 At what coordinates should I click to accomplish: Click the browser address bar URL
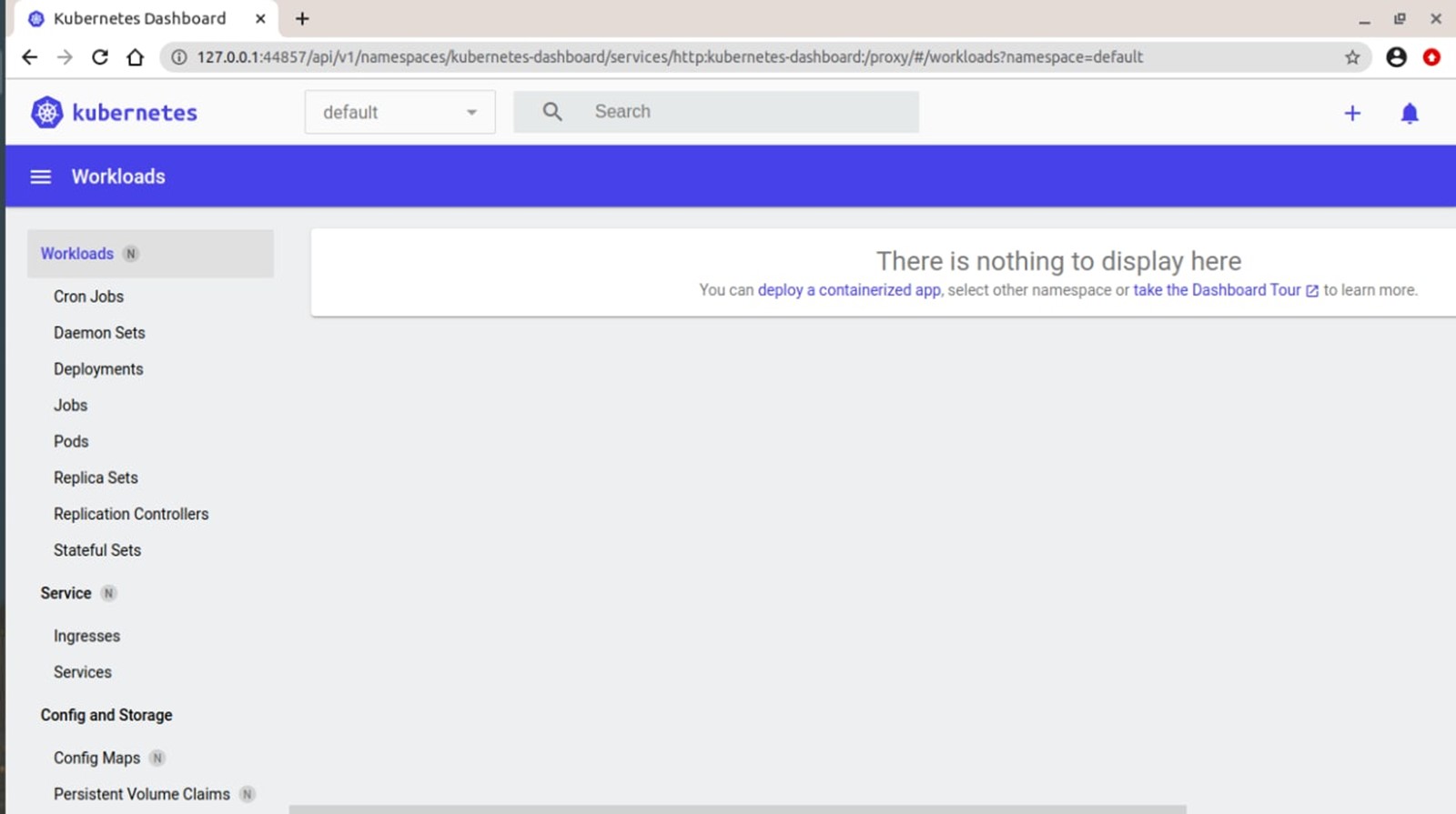(670, 57)
